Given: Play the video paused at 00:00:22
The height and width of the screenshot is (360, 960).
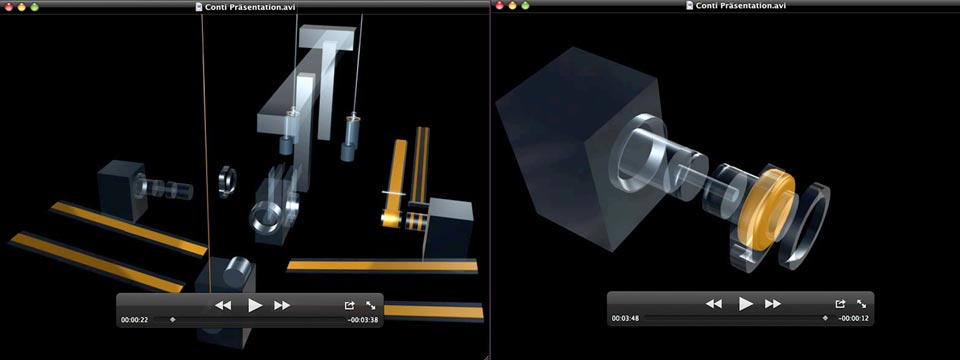Looking at the screenshot, I should [255, 305].
